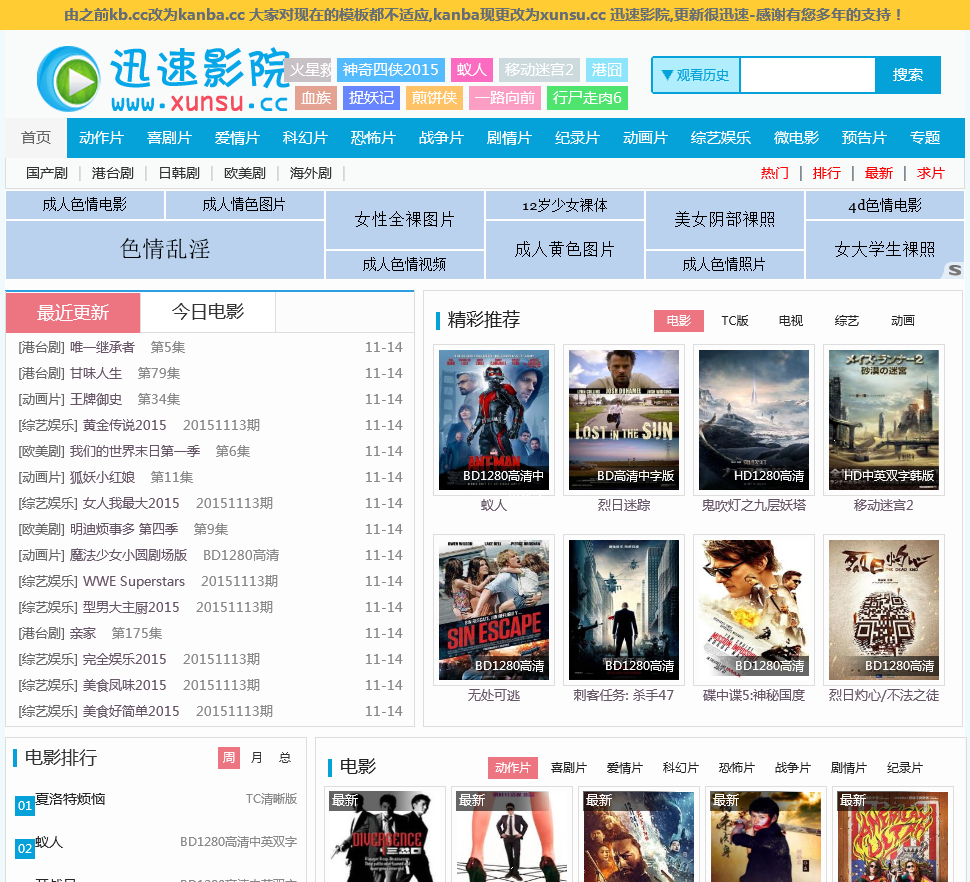Open the Divergence movie poster thumbnail
Image resolution: width=970 pixels, height=882 pixels.
[384, 836]
